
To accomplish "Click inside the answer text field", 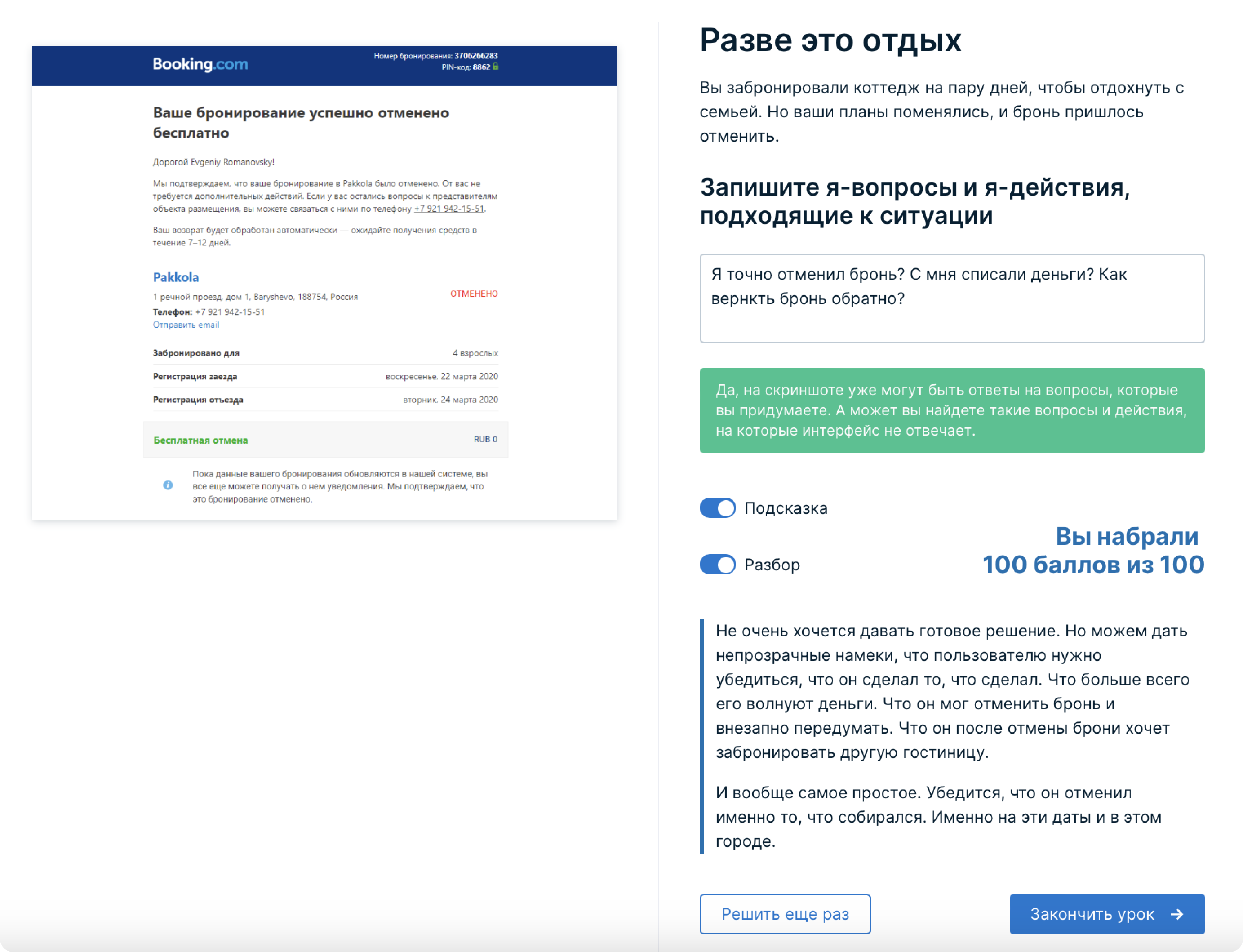I will tap(952, 298).
